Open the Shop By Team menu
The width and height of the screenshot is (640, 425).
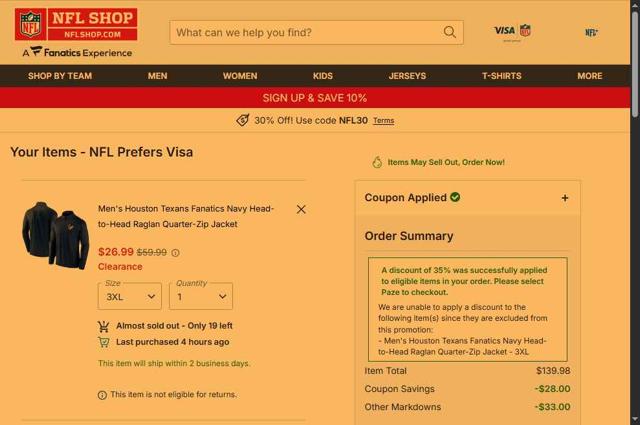pyautogui.click(x=60, y=76)
